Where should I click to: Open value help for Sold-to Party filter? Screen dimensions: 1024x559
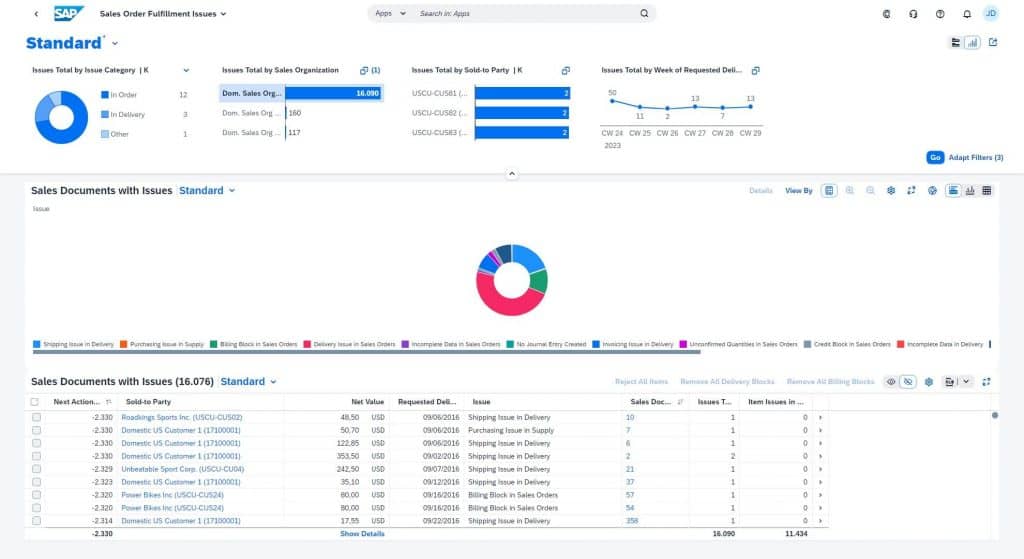pos(566,70)
